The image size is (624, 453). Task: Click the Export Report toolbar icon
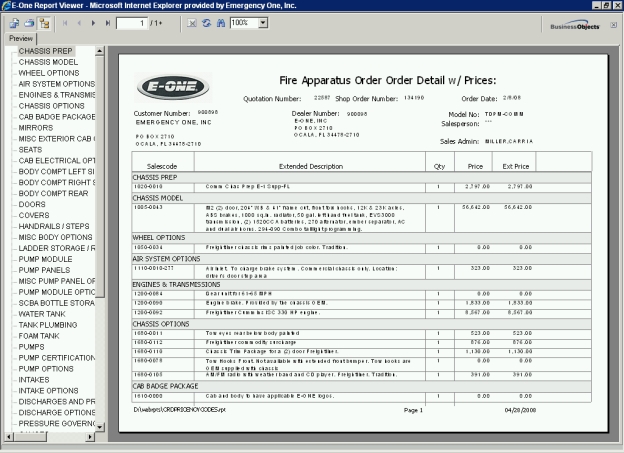[14, 23]
